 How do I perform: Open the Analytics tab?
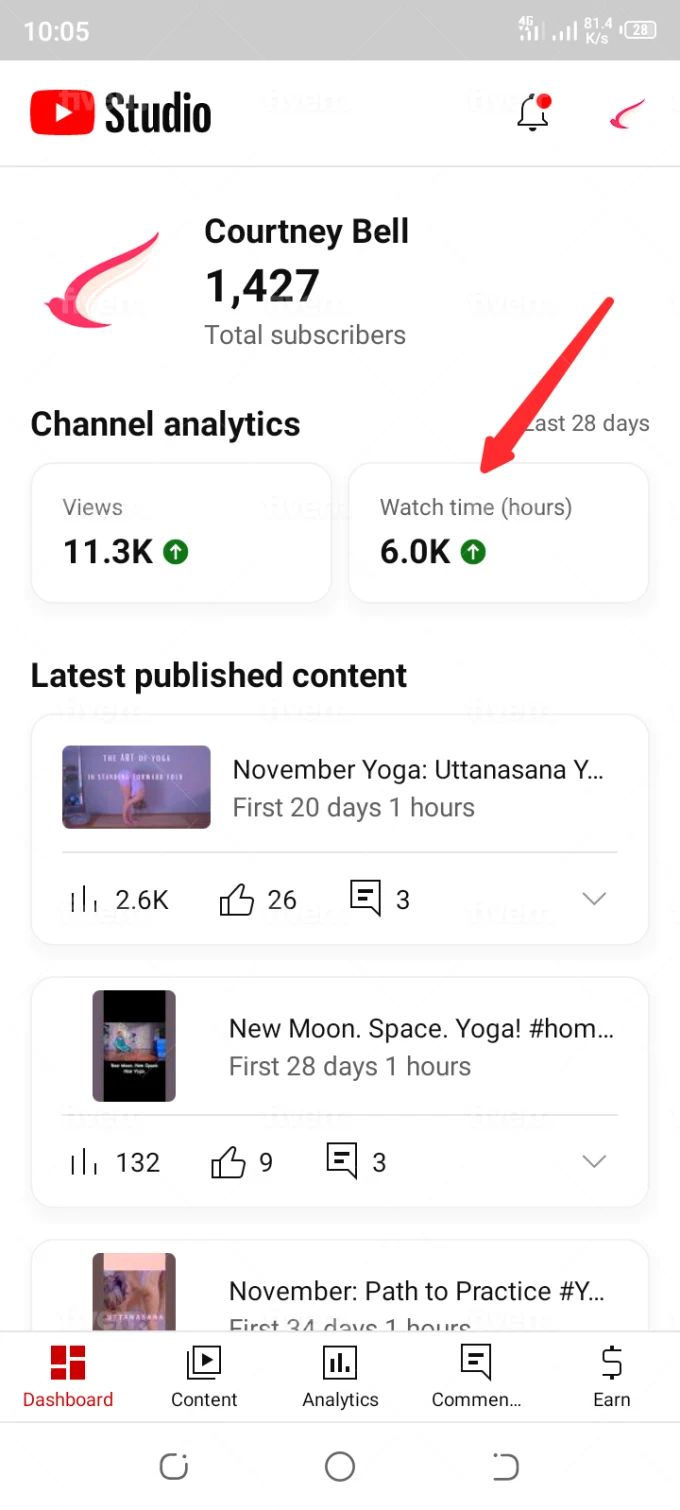(x=340, y=1377)
